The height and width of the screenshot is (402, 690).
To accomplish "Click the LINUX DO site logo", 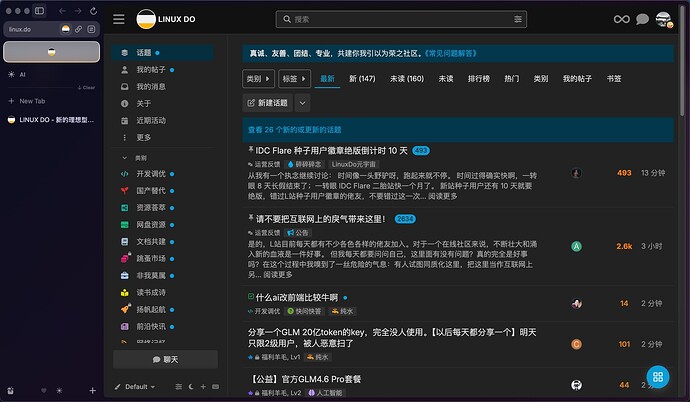I will tap(166, 19).
